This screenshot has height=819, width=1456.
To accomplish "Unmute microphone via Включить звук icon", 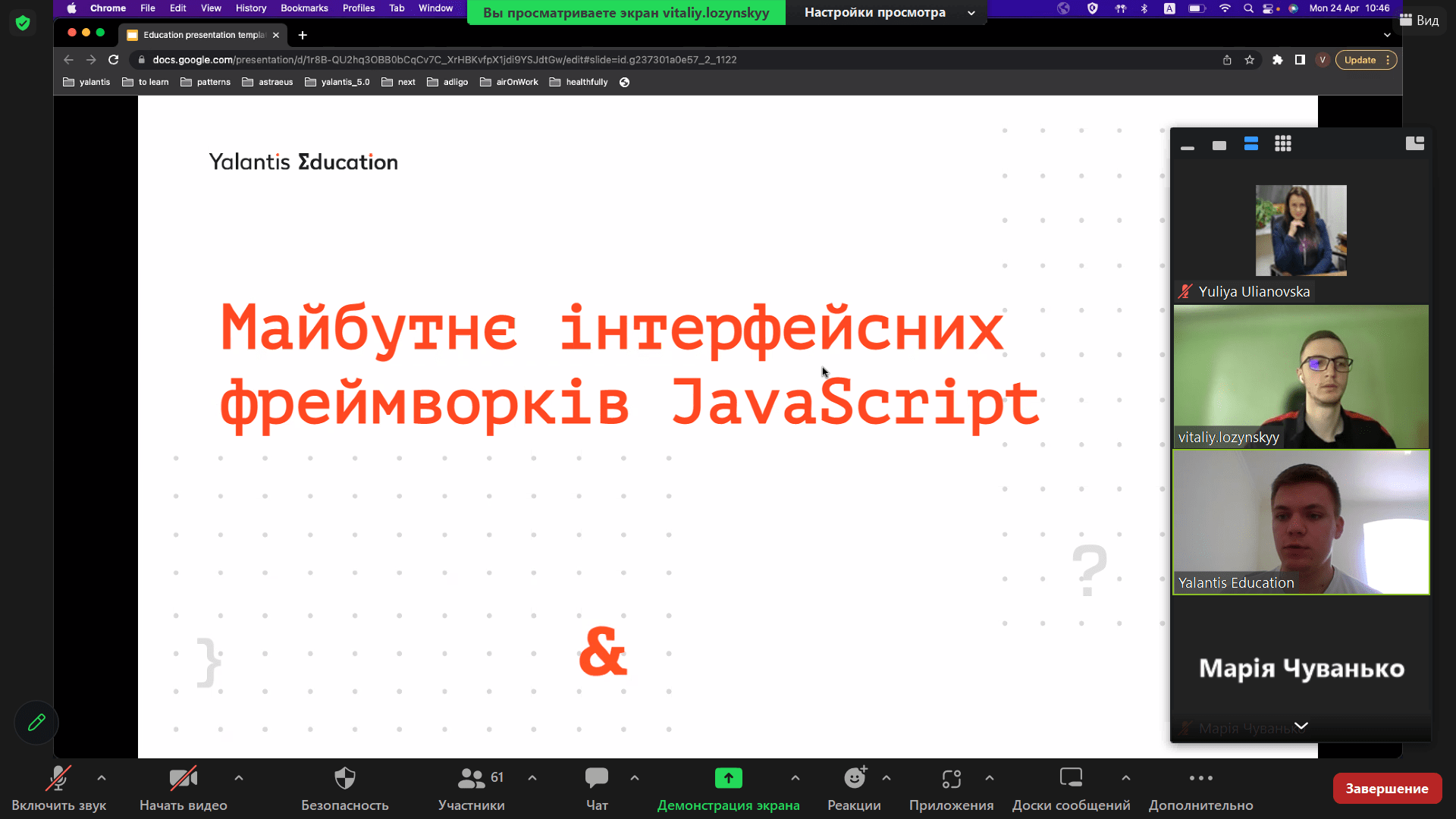I will coord(58,779).
